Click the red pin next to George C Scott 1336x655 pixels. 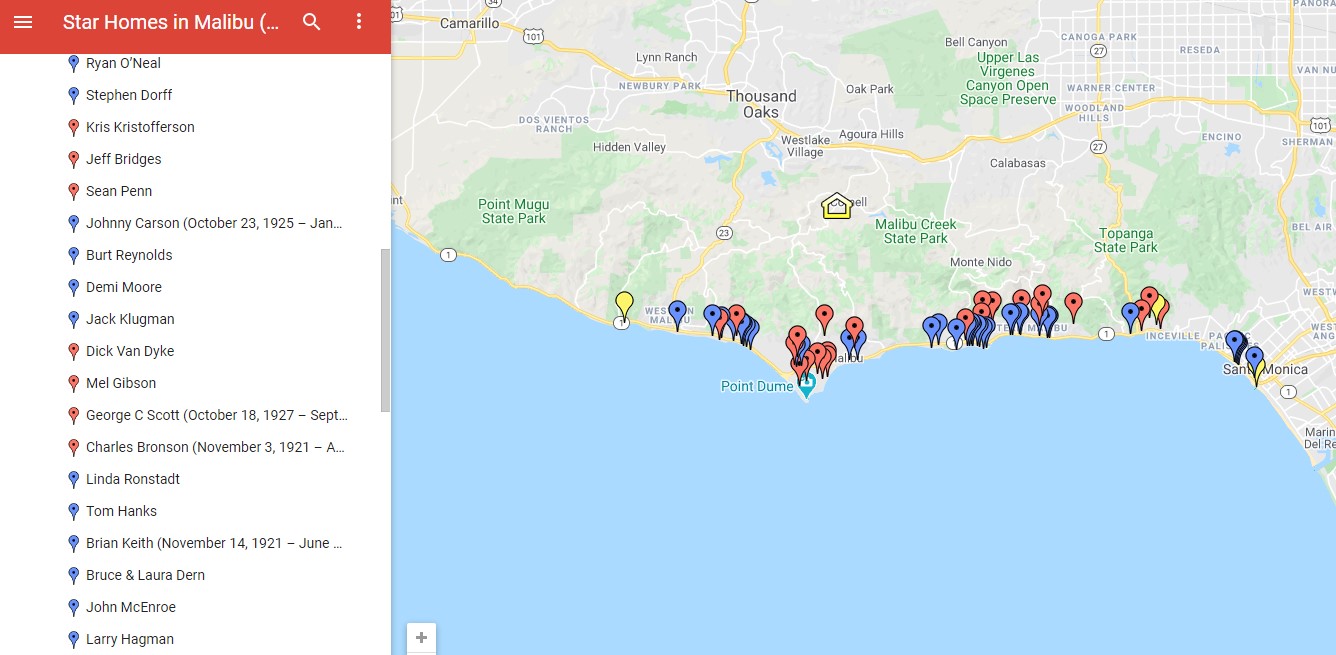click(73, 415)
